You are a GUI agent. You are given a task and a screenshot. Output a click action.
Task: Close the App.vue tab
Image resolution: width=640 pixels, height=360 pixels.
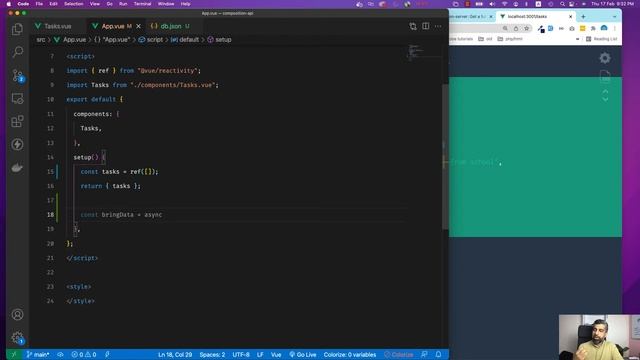click(138, 26)
